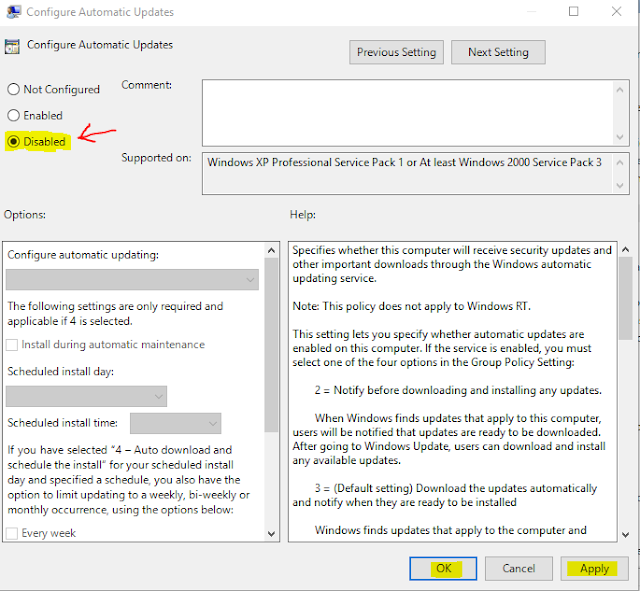Click Help panel scroll up arrow
Viewport: 640px width, 591px height.
(625, 249)
